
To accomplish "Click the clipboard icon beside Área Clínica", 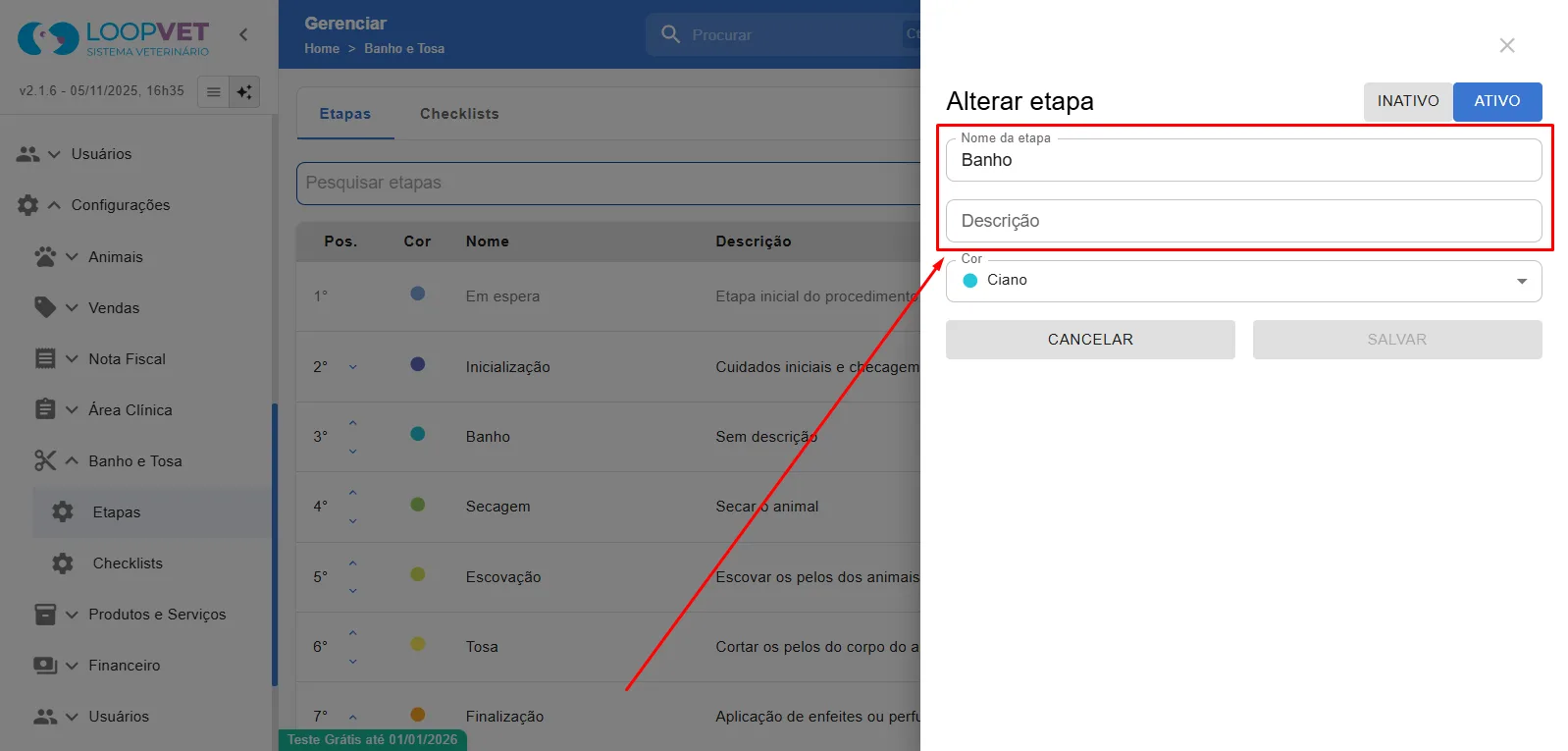I will click(45, 409).
